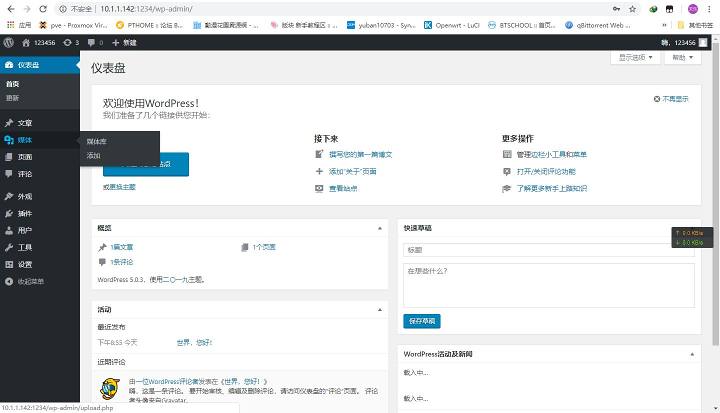
Task: Open the Openwrt - LuCI bookmark
Action: pos(452,25)
